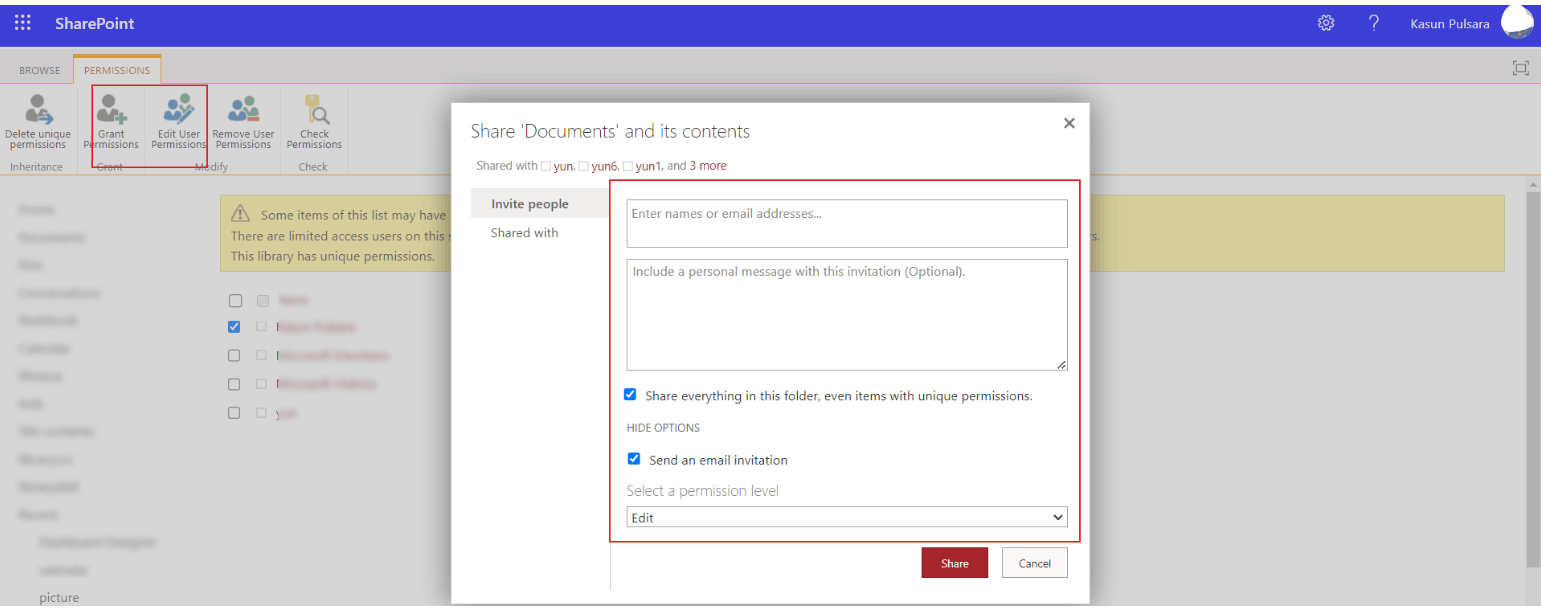Toggle Share everything in this folder checkbox
This screenshot has height=615, width=1541.
(630, 395)
